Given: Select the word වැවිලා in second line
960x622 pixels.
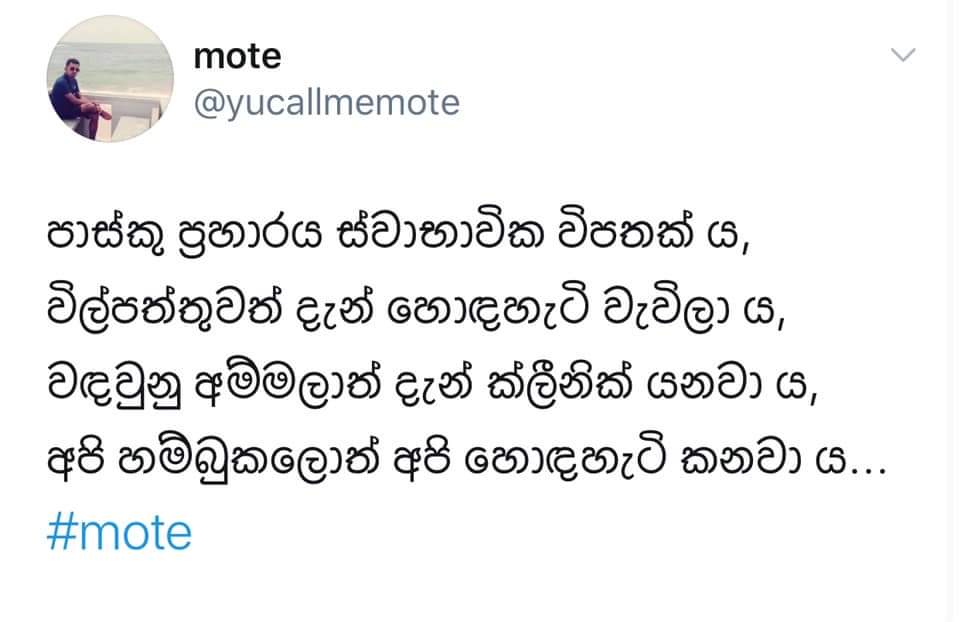Looking at the screenshot, I should 666,310.
